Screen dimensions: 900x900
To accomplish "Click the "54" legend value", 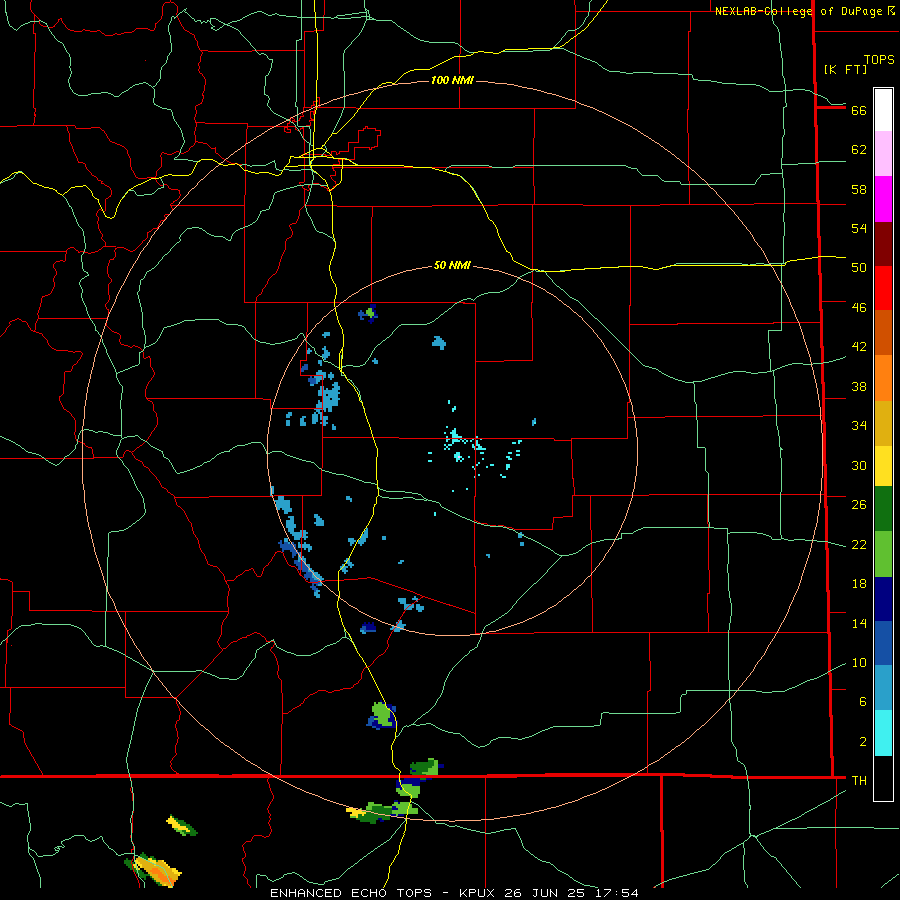I will click(859, 228).
